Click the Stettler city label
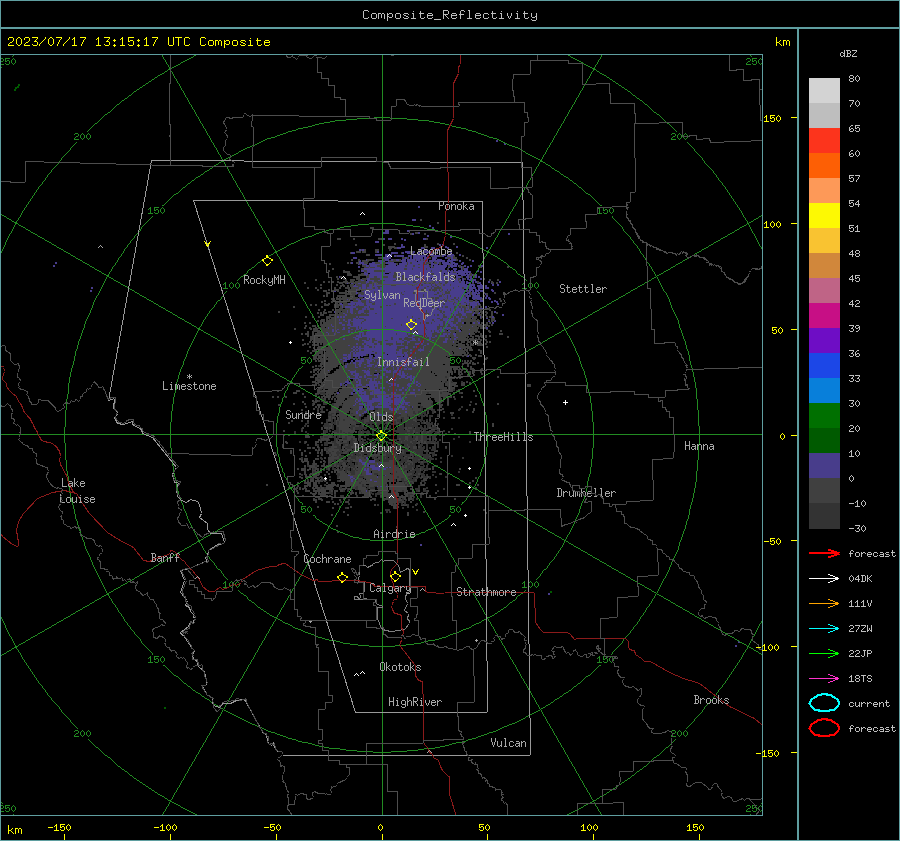Screen dimensions: 900x841 583,289
